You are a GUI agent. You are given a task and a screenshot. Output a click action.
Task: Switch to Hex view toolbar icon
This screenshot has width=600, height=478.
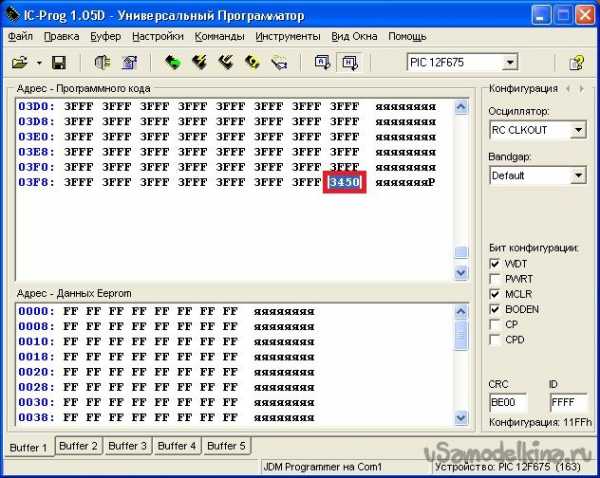pyautogui.click(x=349, y=62)
